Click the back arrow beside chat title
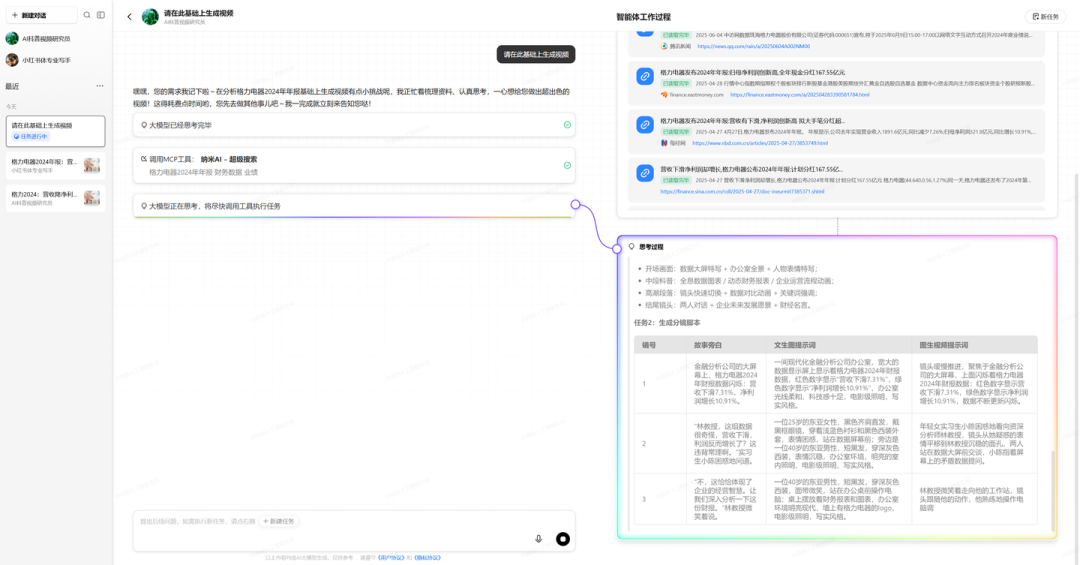Screen dimensions: 1080x565 pyautogui.click(x=129, y=17)
